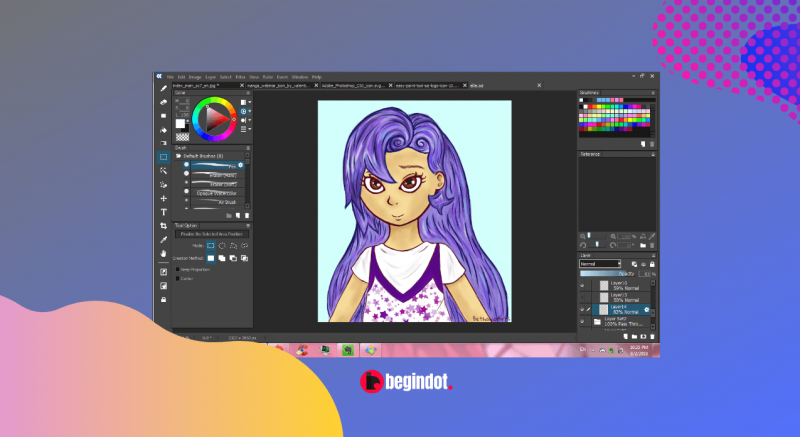This screenshot has width=800, height=437.
Task: Lock layer using Layer panel padlock icon
Action: (652, 264)
